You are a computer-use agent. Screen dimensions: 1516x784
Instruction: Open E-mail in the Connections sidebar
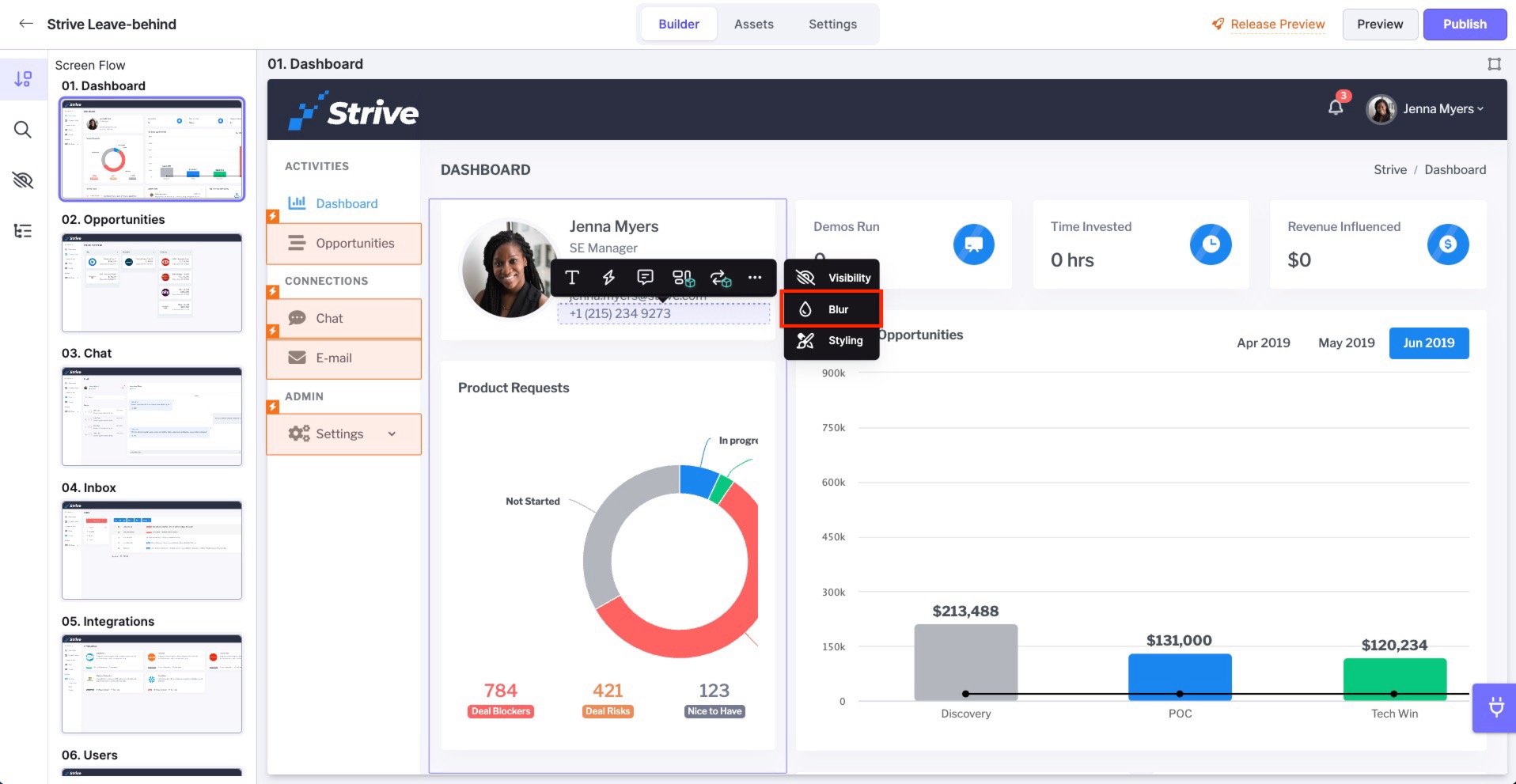click(344, 358)
